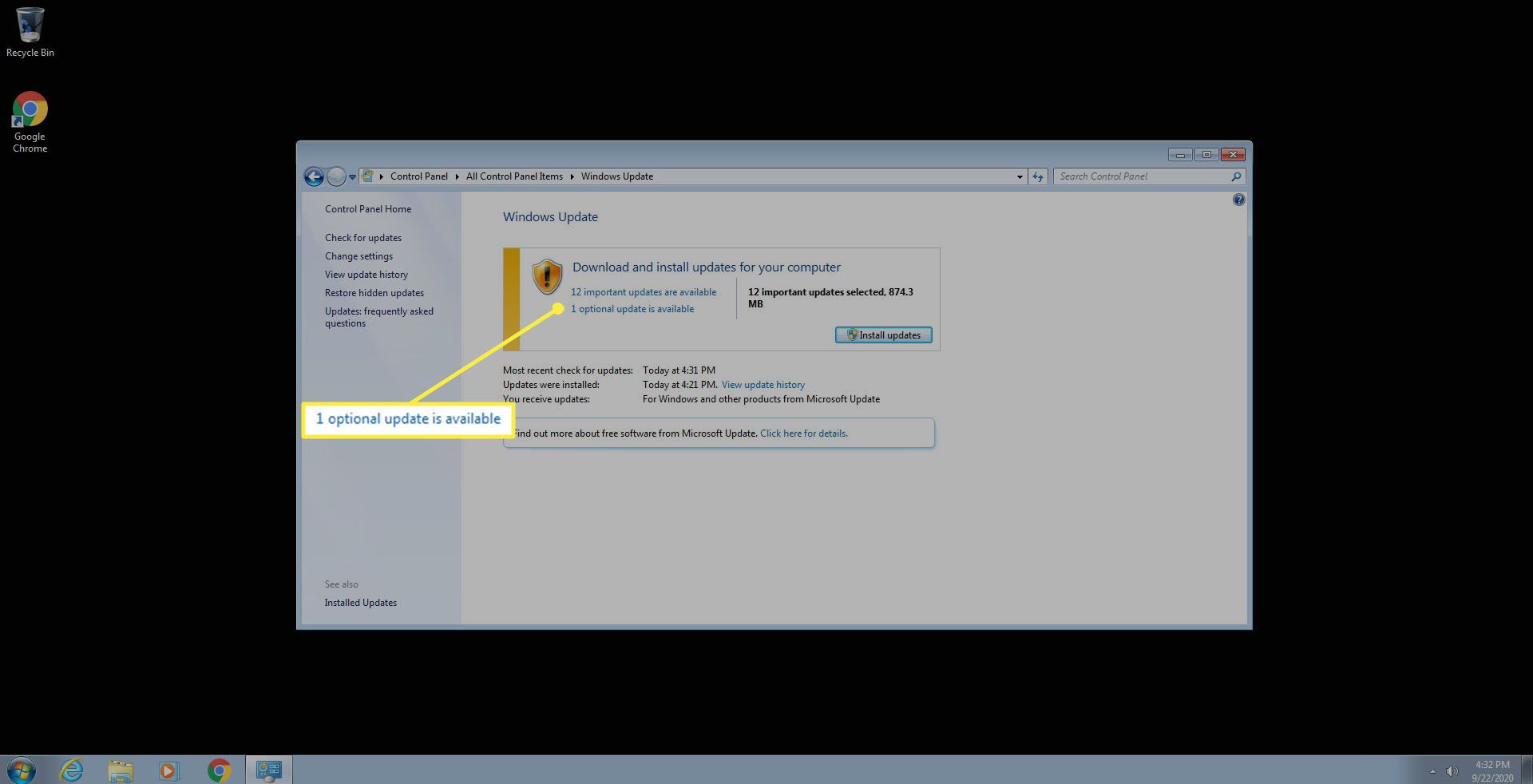Open Installed Updates link
The image size is (1533, 784).
pos(360,603)
